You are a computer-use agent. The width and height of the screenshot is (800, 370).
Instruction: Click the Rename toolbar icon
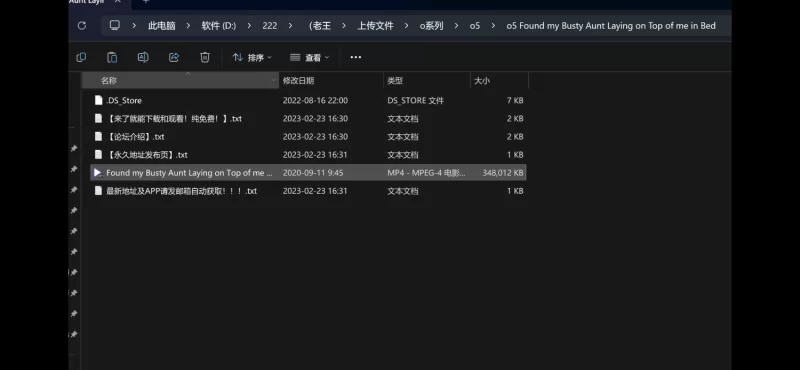coord(143,57)
